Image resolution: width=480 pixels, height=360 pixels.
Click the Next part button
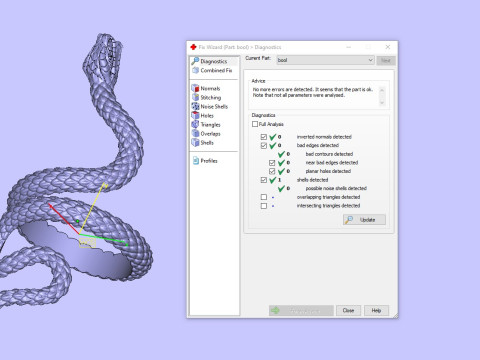tap(386, 60)
